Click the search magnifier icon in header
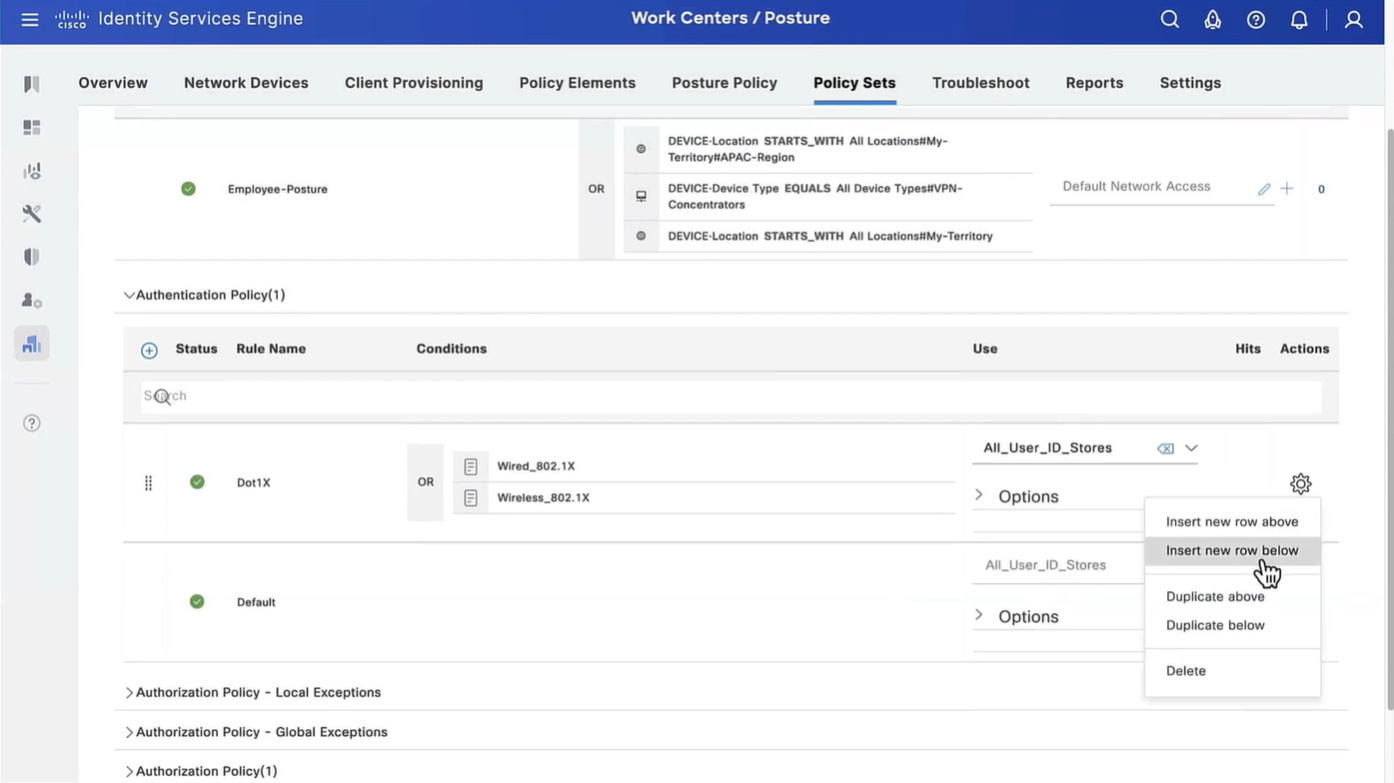Screen dimensions: 1394x783 [1169, 20]
